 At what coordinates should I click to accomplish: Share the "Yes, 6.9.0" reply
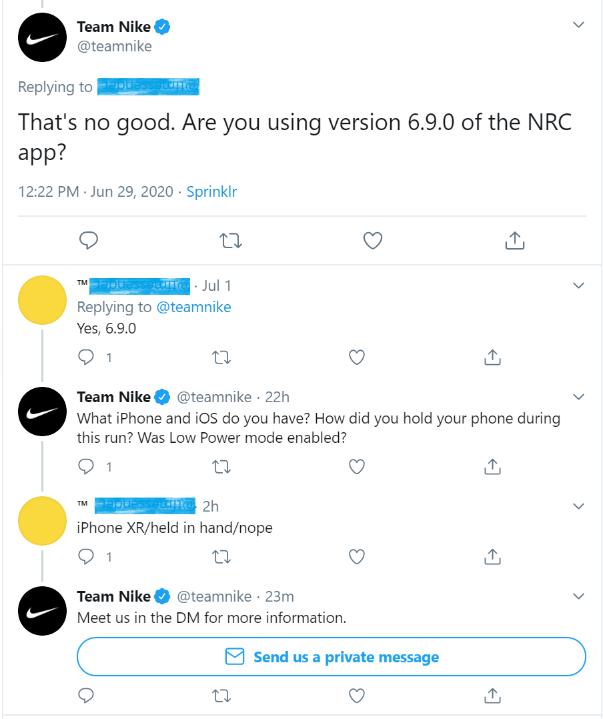492,356
